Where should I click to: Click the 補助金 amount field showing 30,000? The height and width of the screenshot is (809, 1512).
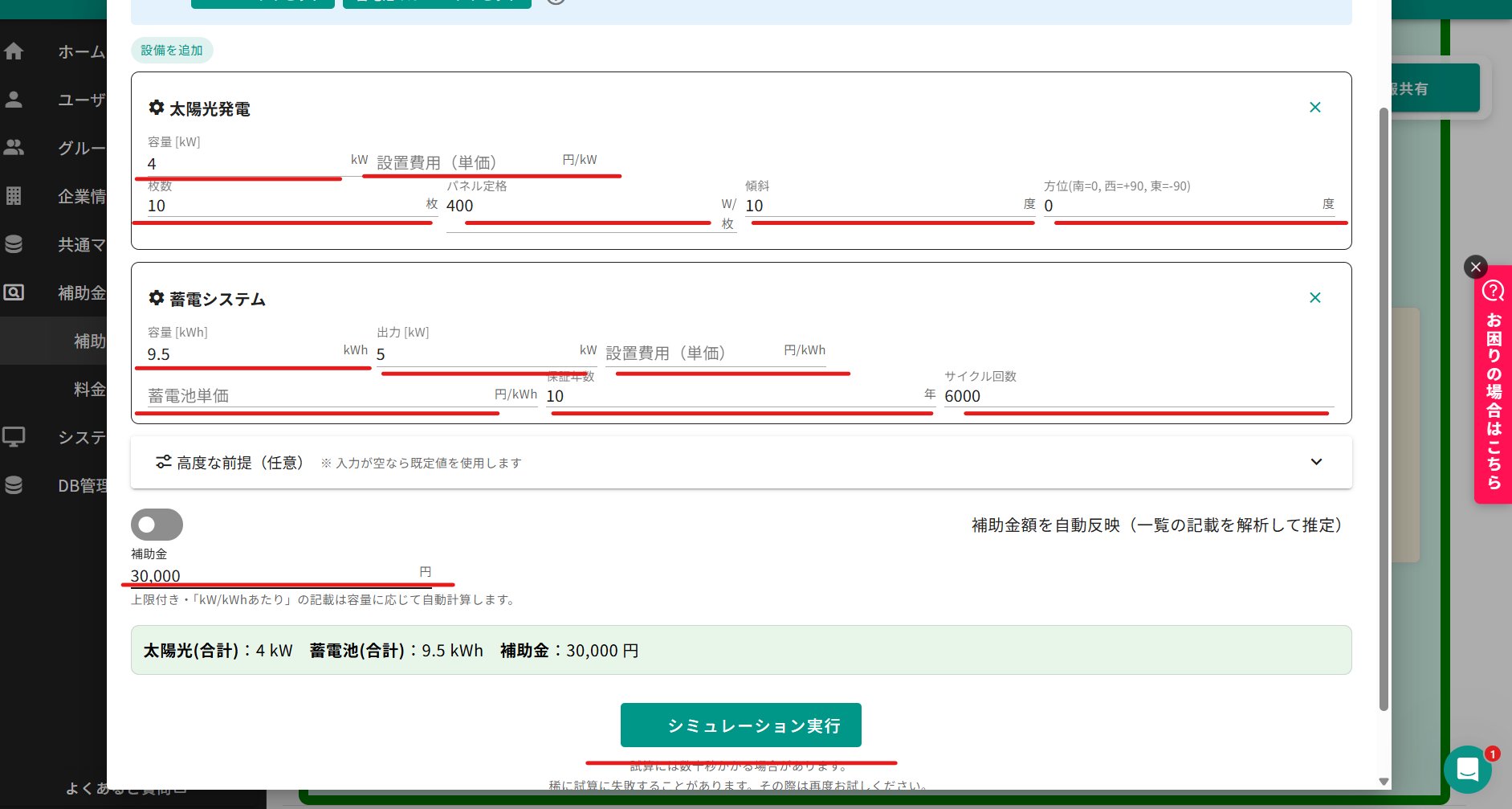click(273, 576)
